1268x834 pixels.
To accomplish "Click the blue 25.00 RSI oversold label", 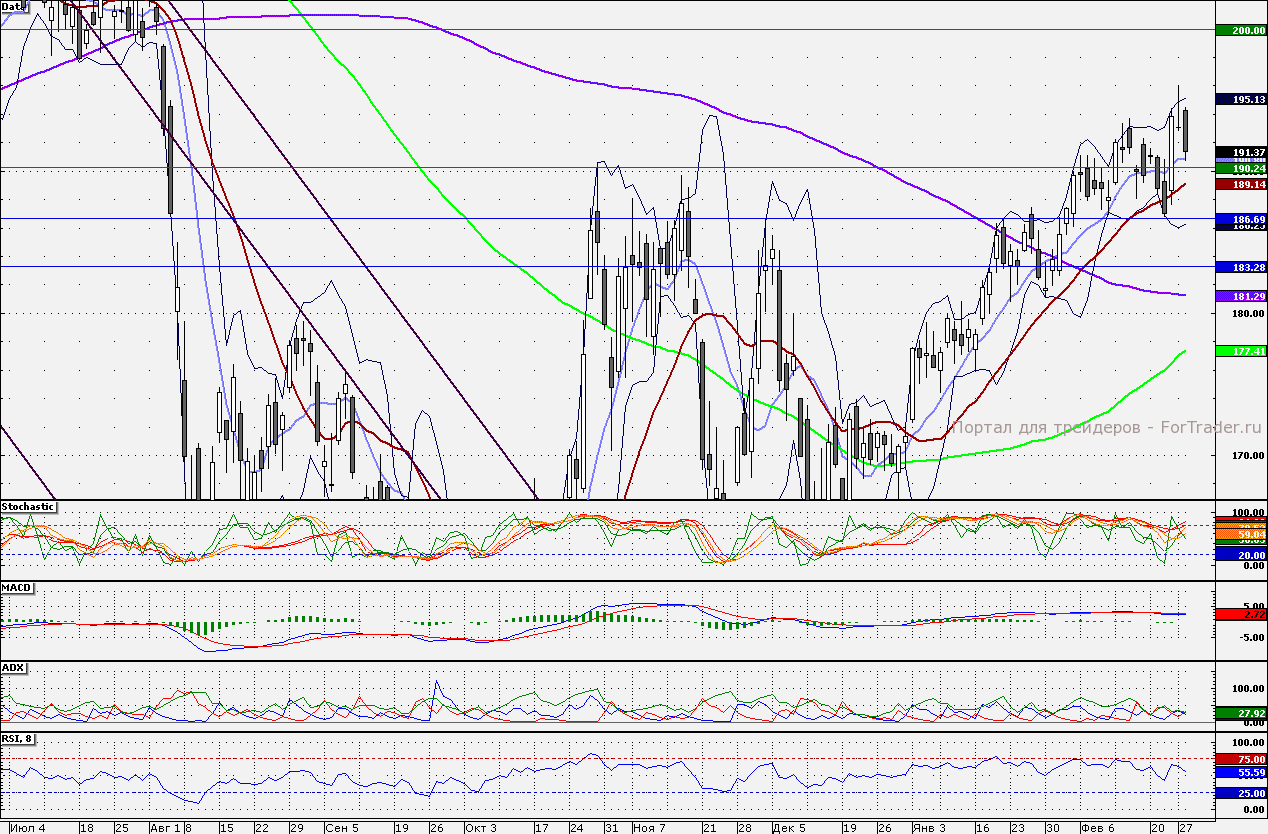I will (1240, 793).
